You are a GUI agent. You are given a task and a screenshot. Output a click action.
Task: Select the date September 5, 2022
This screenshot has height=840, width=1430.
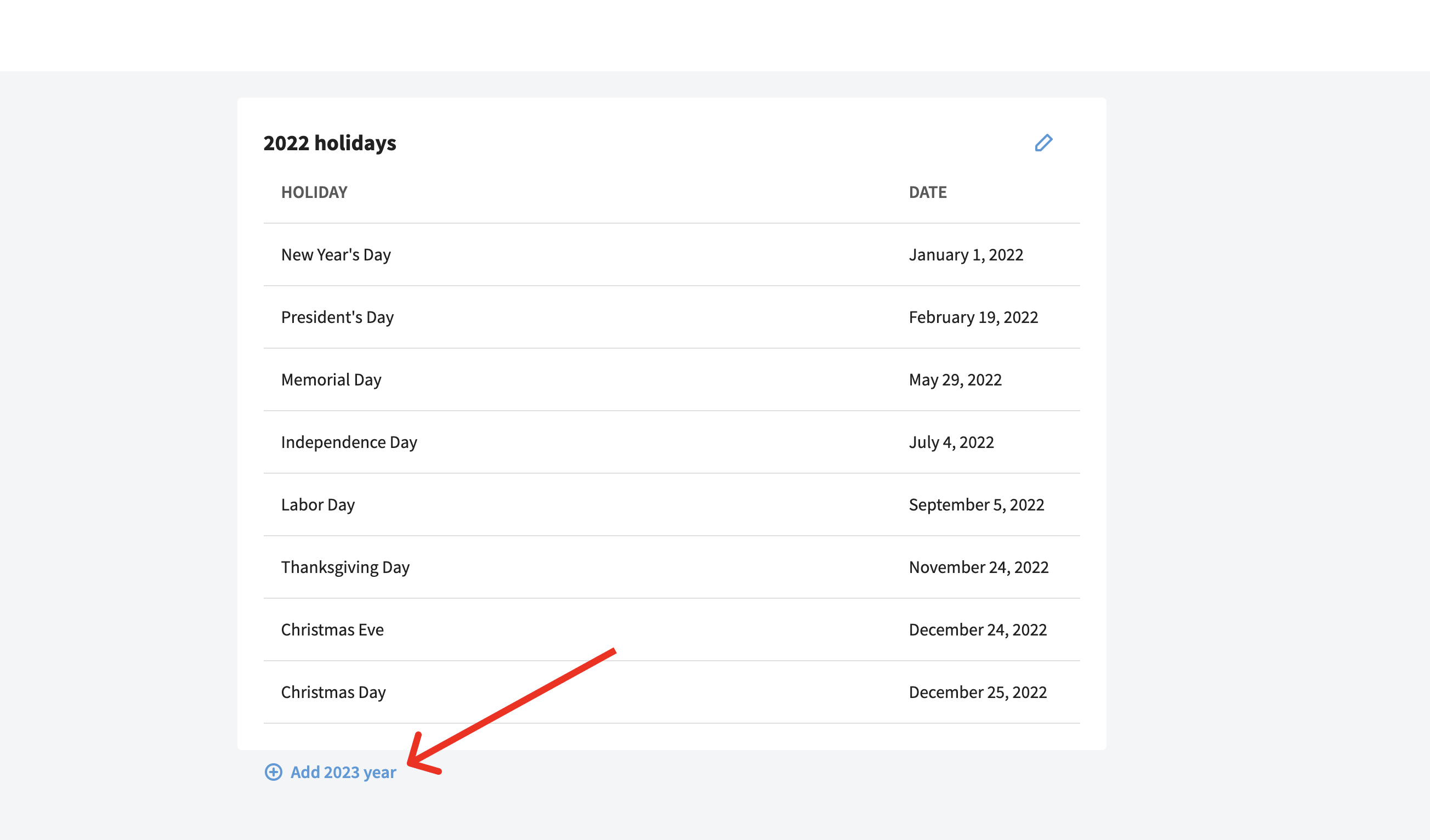(976, 504)
